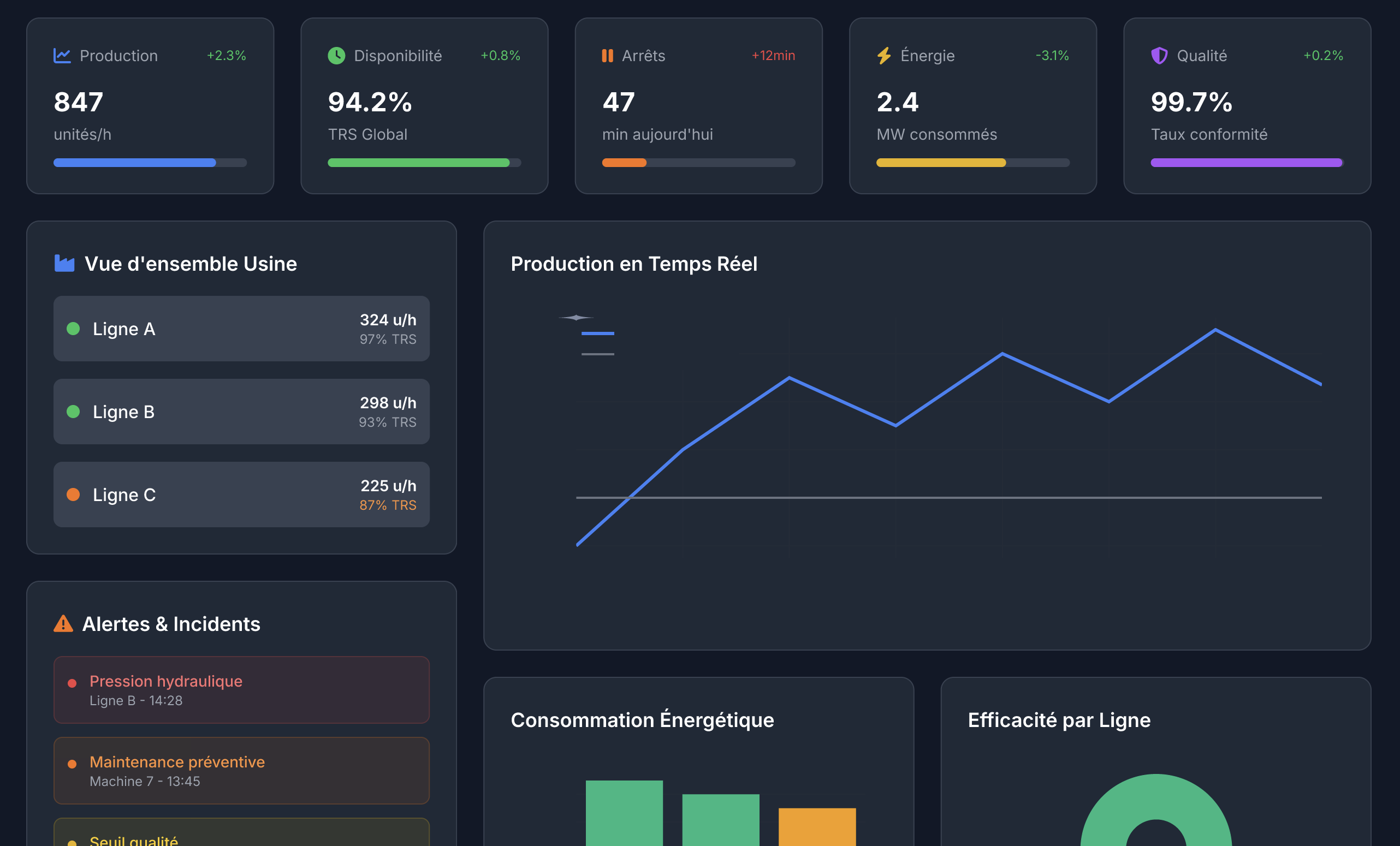Expand the Ligne A overview row
This screenshot has width=1400, height=846.
pos(241,328)
